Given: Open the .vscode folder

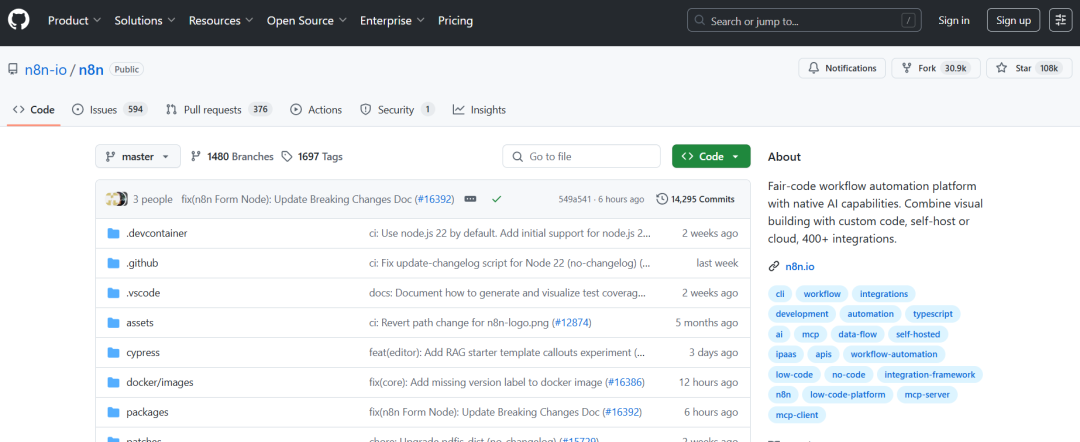Looking at the screenshot, I should pyautogui.click(x=143, y=293).
